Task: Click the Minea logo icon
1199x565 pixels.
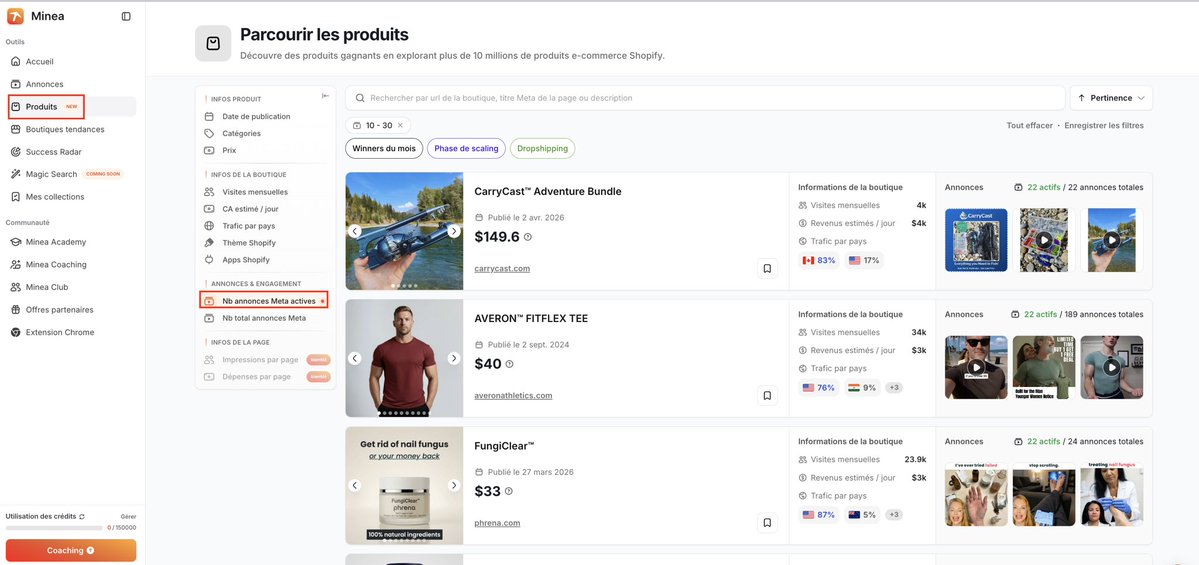Action: pos(15,16)
